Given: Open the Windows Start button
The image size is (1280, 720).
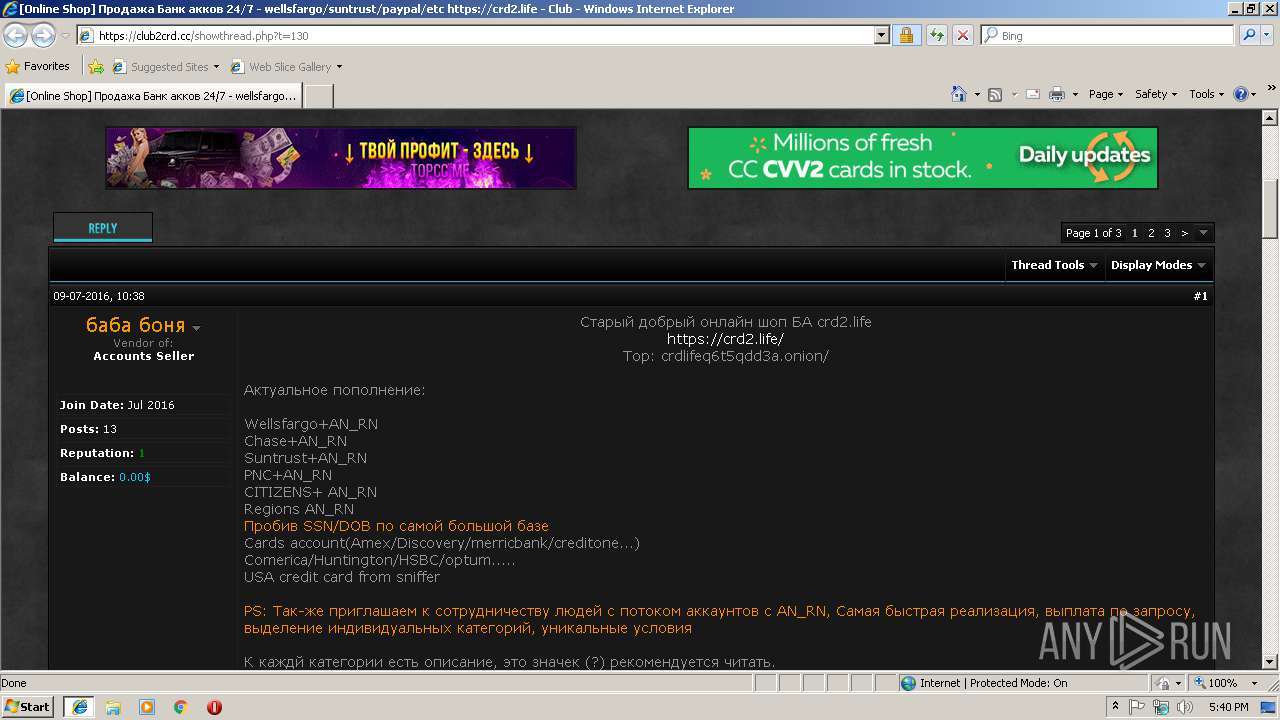Looking at the screenshot, I should [x=28, y=707].
